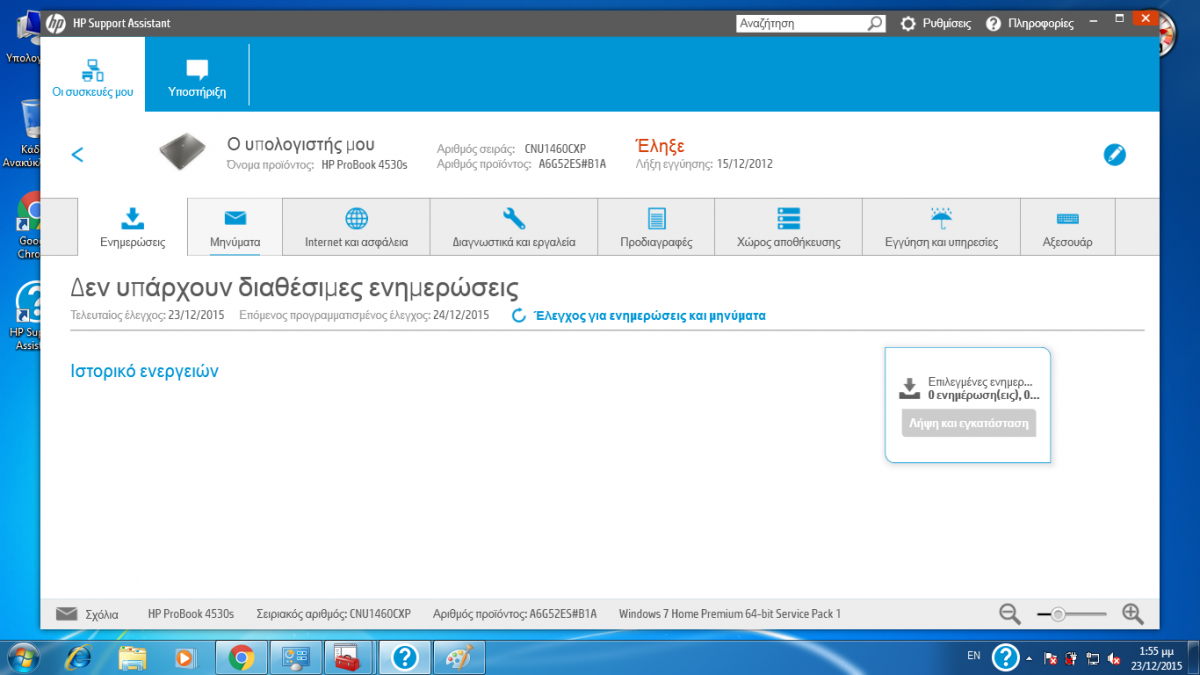This screenshot has width=1200, height=675.
Task: Open the Paint taskbar icon
Action: click(459, 657)
